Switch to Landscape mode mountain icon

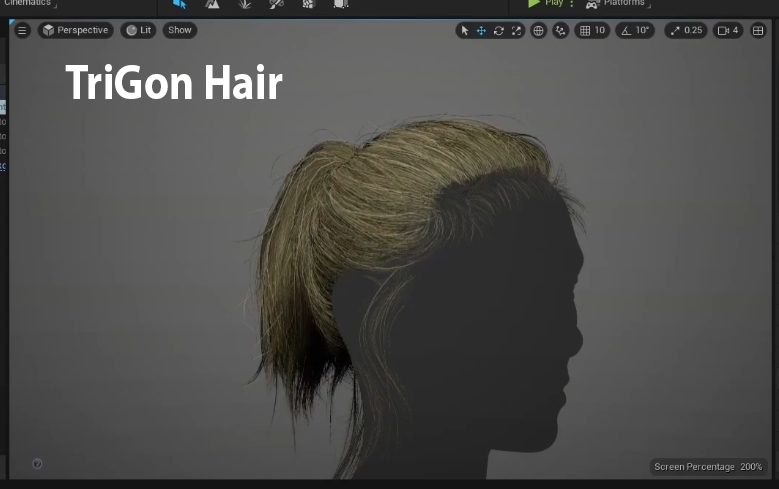[212, 4]
